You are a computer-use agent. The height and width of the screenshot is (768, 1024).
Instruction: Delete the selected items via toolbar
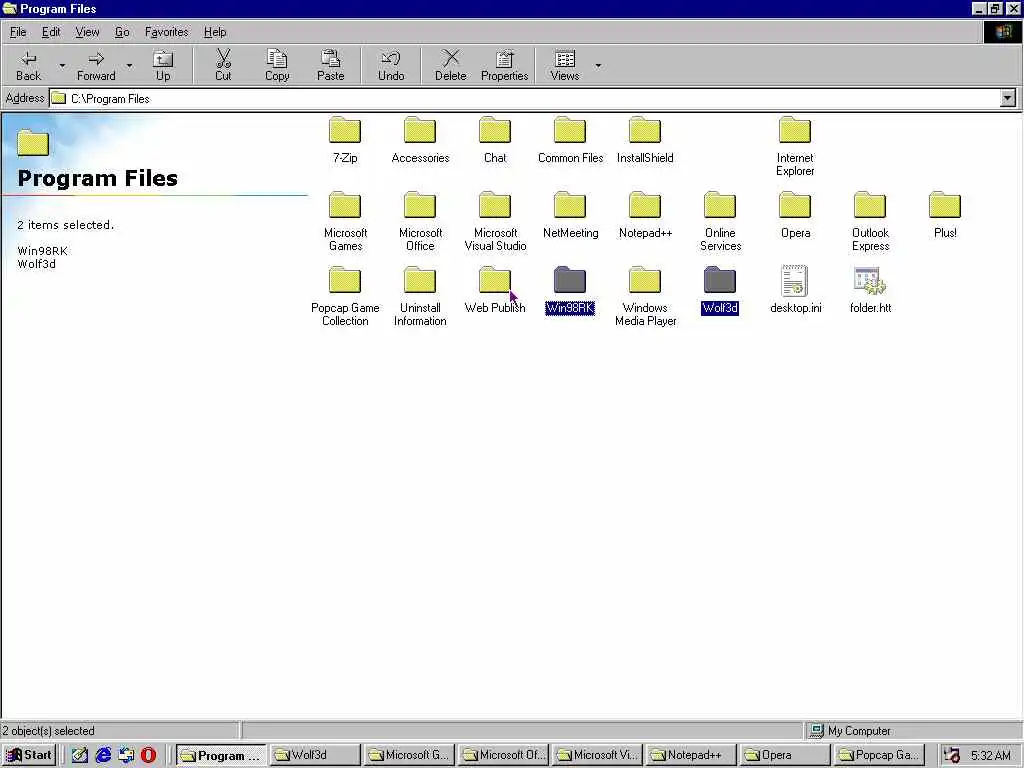[x=451, y=65]
